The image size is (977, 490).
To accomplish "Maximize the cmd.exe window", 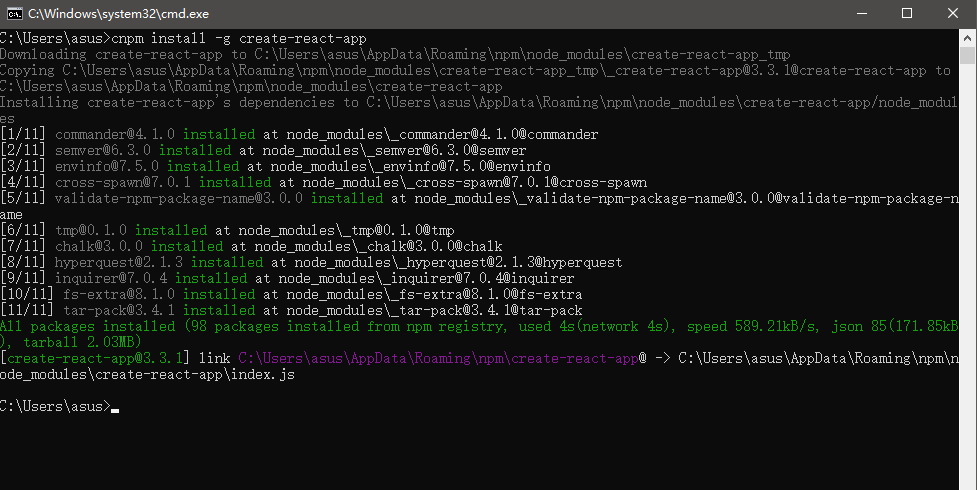I will (907, 14).
